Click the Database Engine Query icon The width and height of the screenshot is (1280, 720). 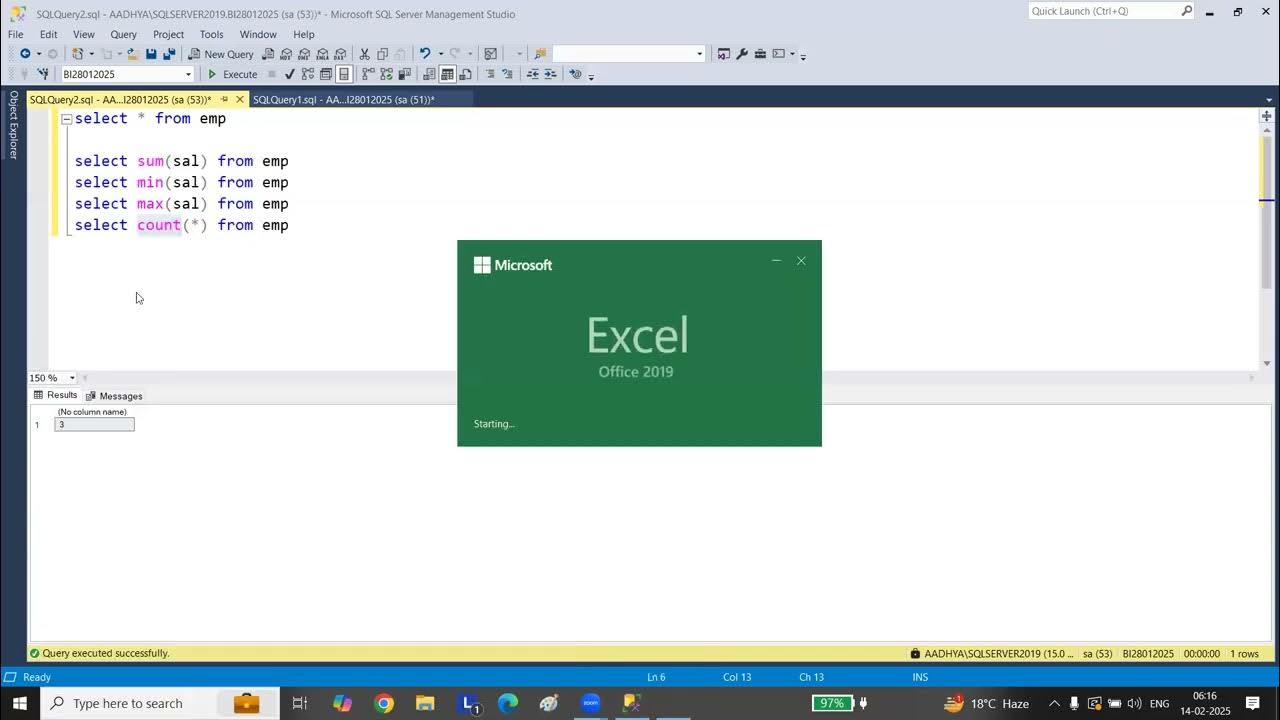point(268,54)
